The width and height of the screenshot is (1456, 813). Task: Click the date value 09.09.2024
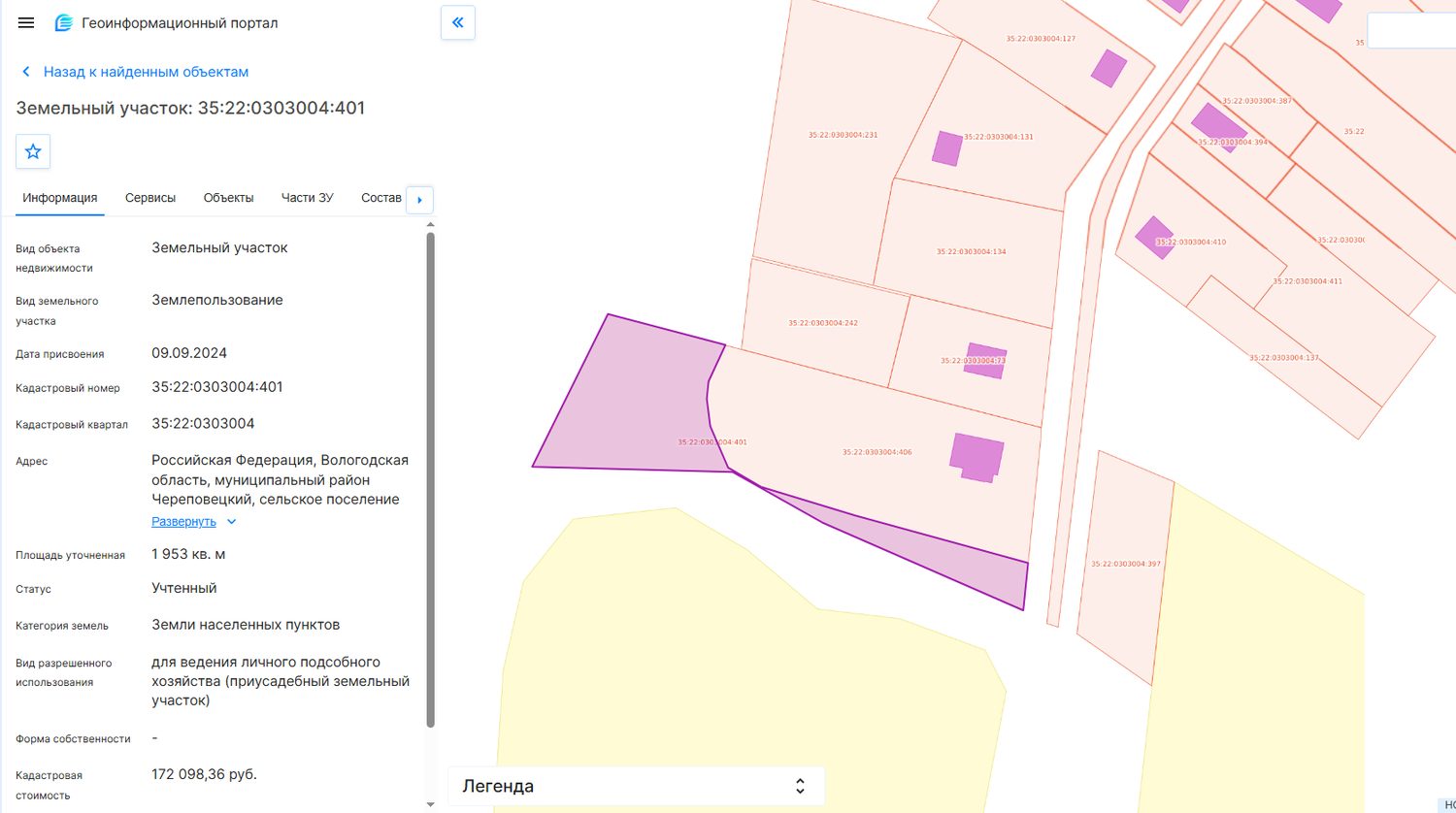tap(189, 353)
